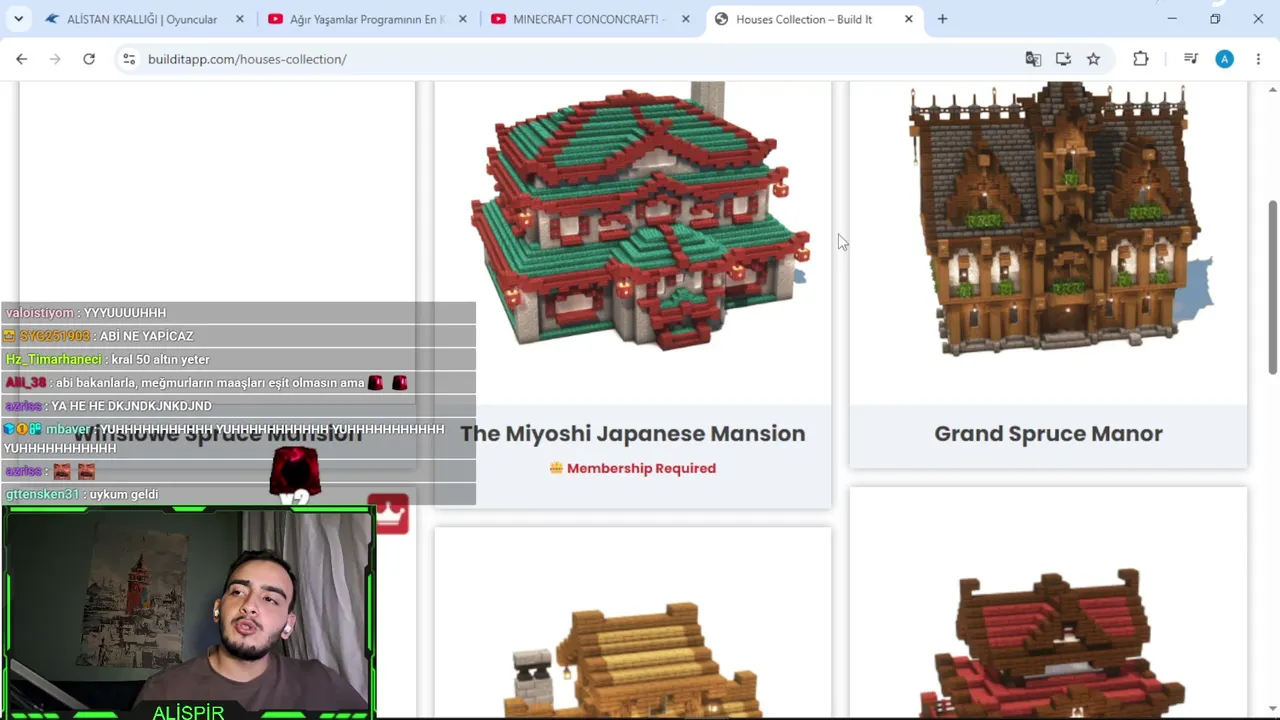The image size is (1280, 720).
Task: Close the Houses Collection tab
Action: [908, 19]
